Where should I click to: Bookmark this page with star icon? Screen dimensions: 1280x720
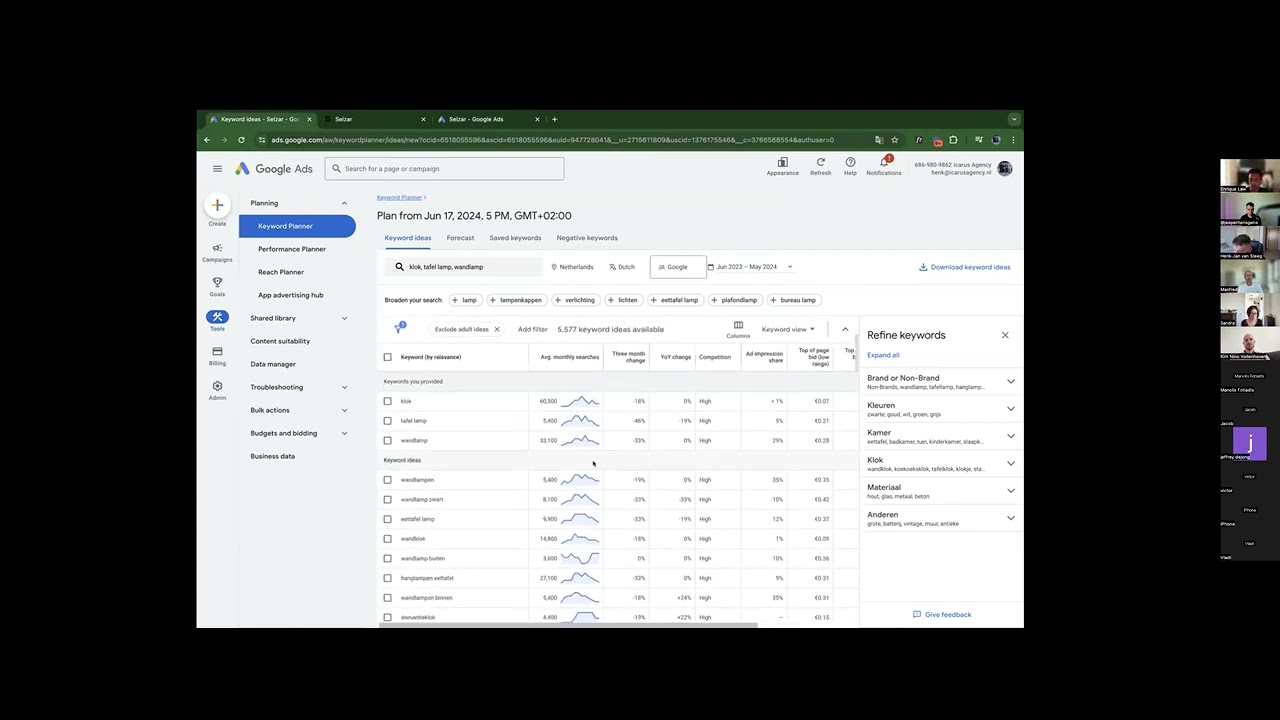(x=894, y=140)
